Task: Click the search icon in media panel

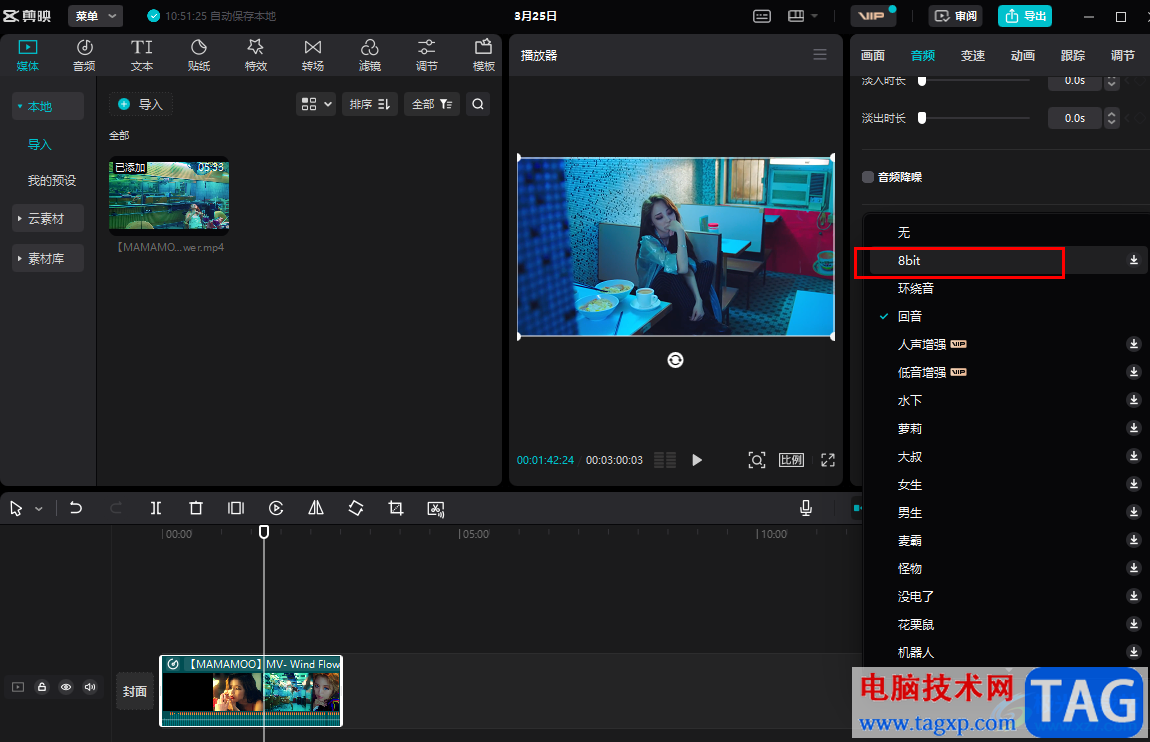Action: coord(477,104)
